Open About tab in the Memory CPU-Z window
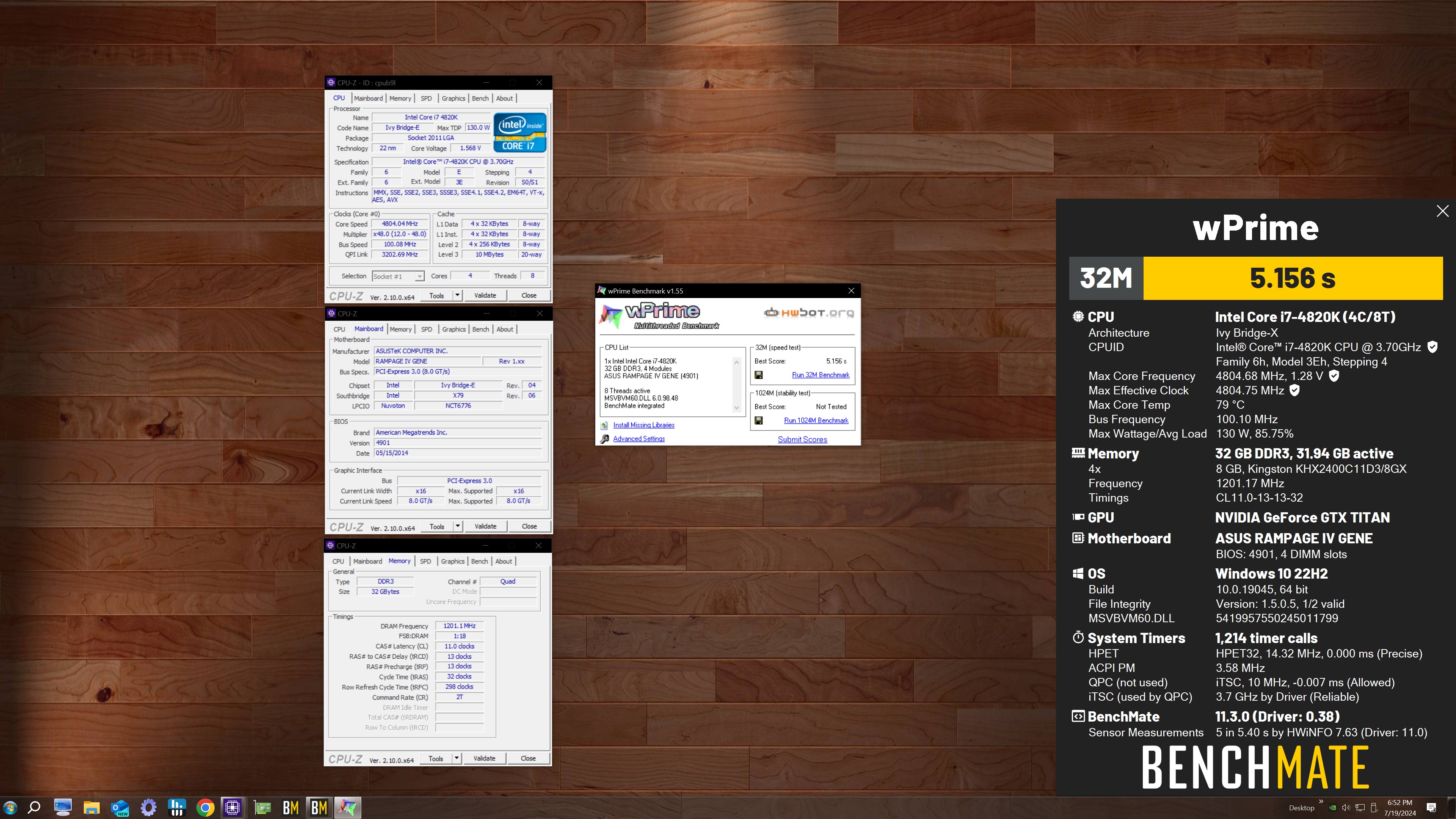This screenshot has width=1456, height=819. click(504, 561)
